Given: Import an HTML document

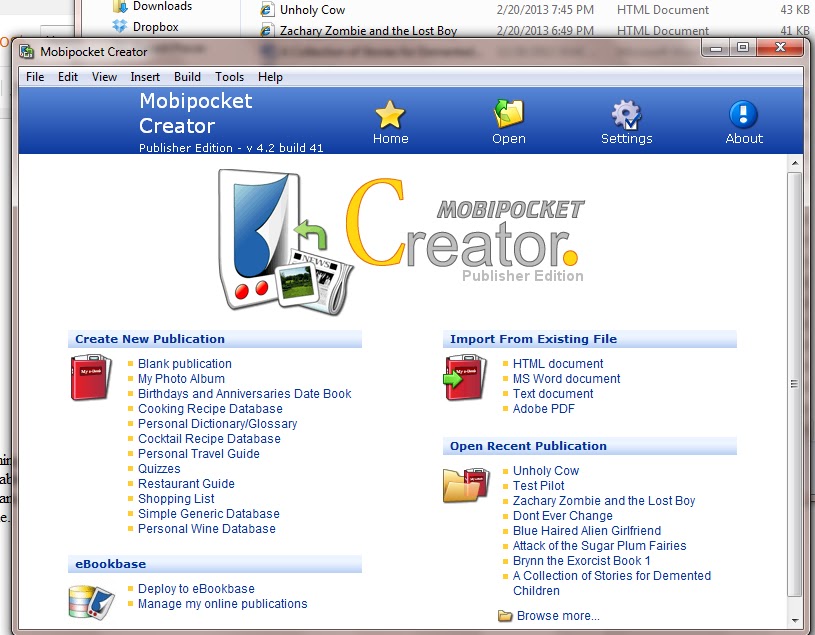Looking at the screenshot, I should (x=558, y=364).
